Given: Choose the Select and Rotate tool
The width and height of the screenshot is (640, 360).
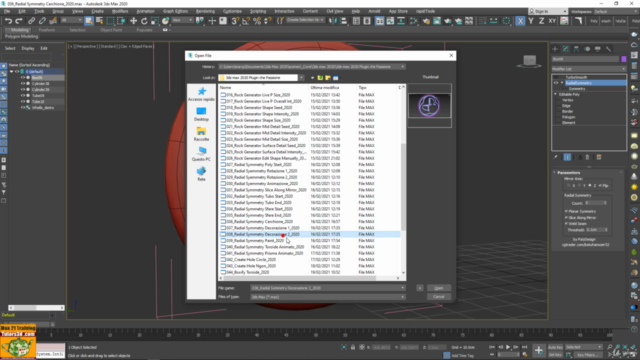Looking at the screenshot, I should [x=144, y=20].
